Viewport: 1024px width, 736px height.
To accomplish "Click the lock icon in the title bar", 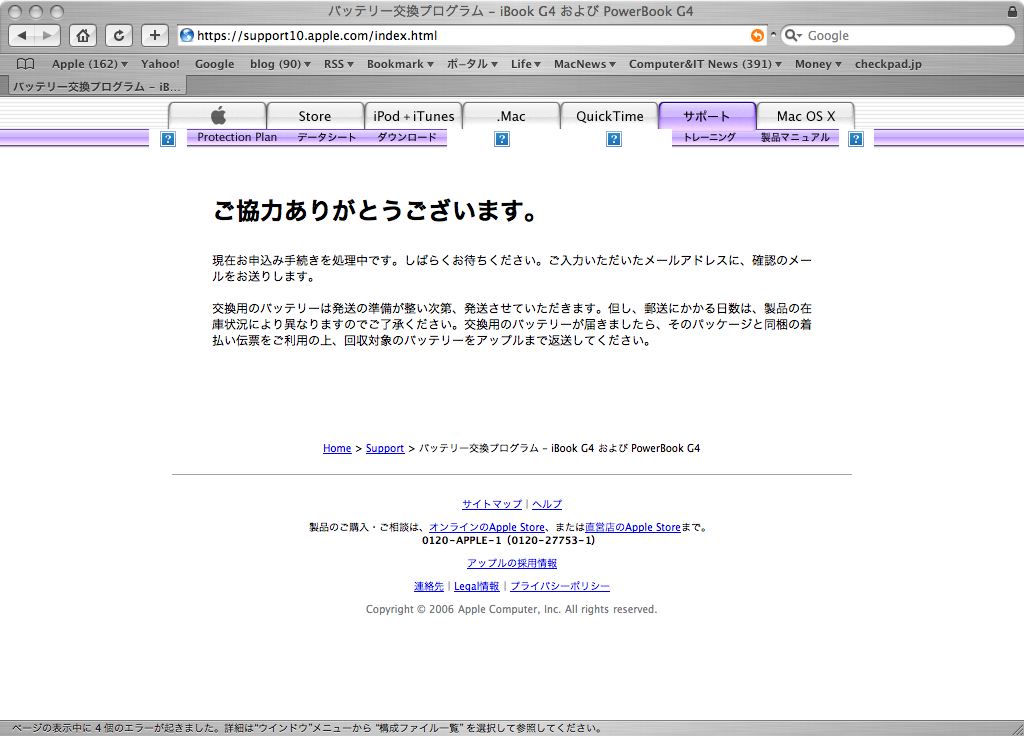I will 1012,11.
